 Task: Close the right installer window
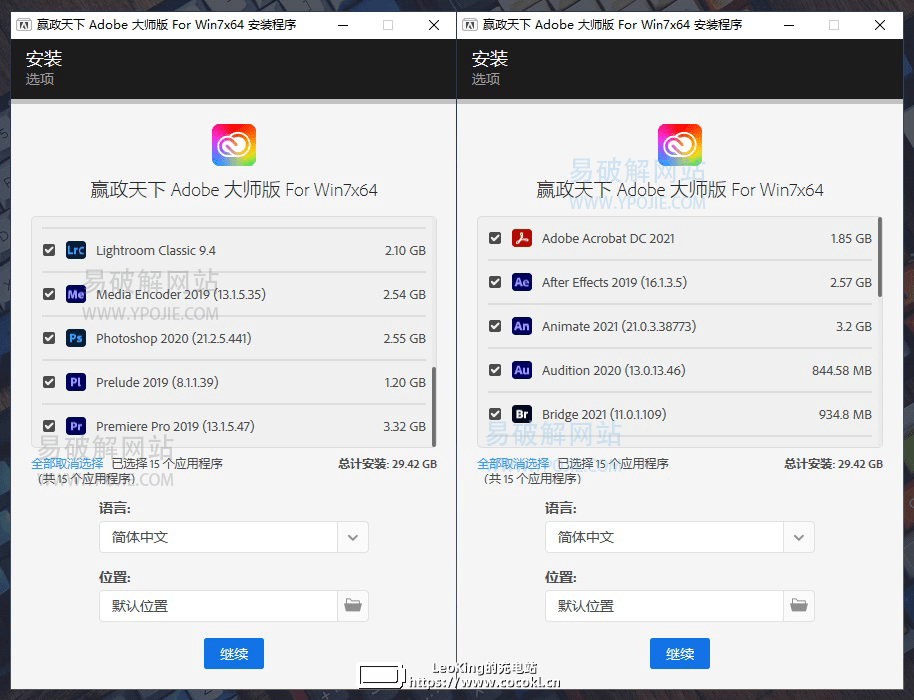880,25
